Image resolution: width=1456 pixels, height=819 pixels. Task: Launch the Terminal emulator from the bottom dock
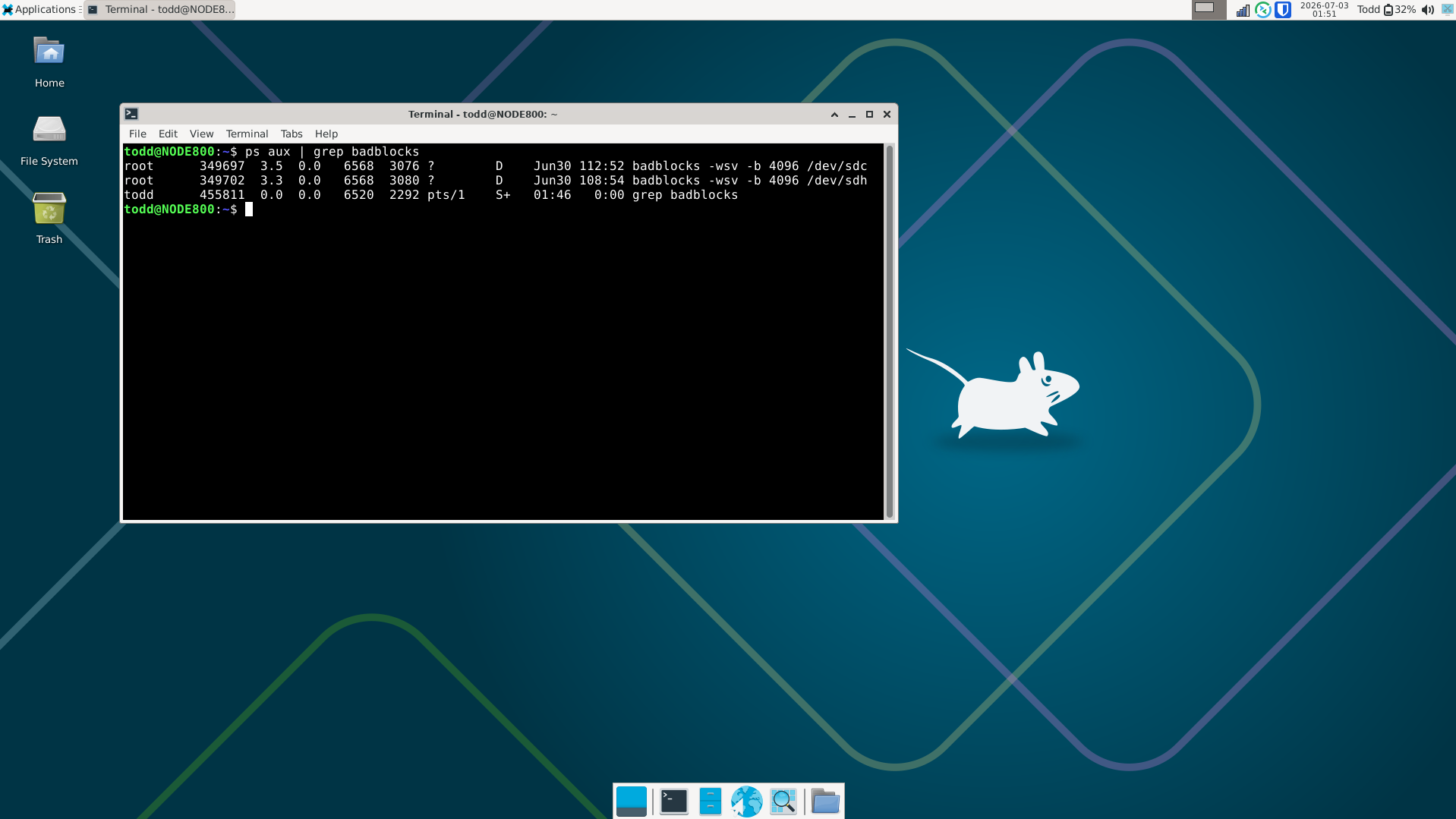pos(673,801)
